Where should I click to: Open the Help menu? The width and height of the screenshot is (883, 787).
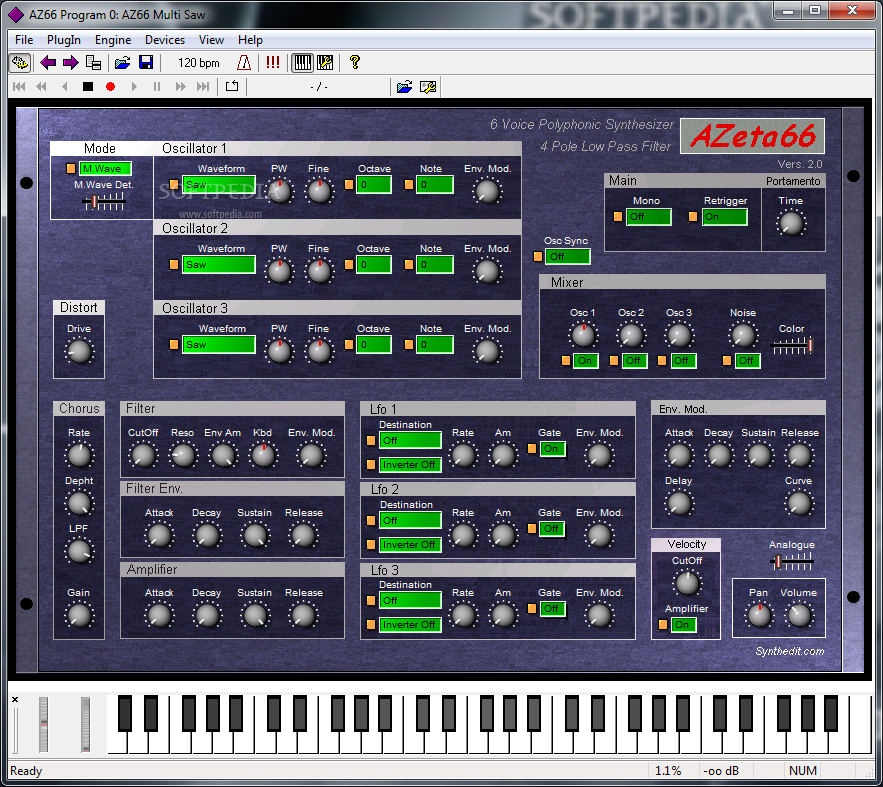[x=250, y=40]
